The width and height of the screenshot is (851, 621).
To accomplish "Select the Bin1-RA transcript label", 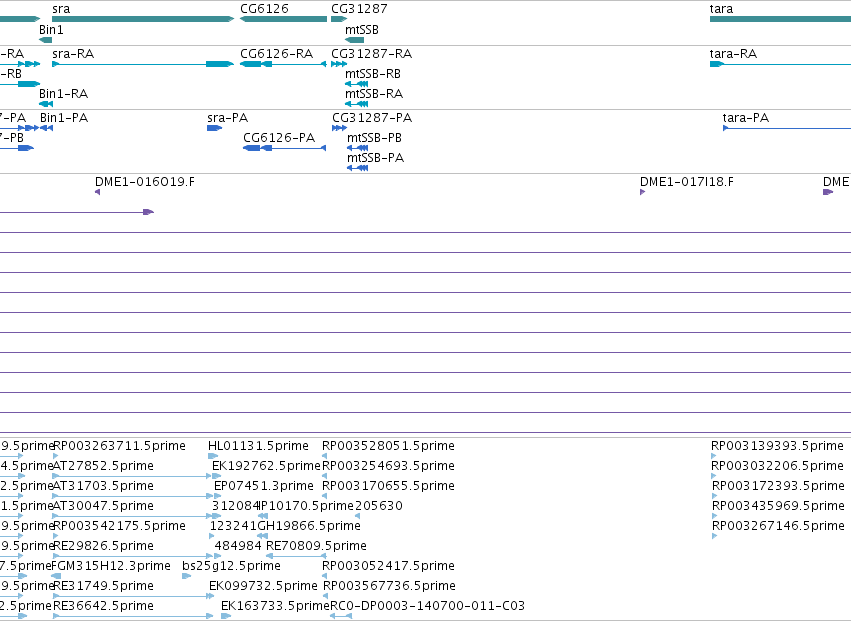I will (63, 94).
